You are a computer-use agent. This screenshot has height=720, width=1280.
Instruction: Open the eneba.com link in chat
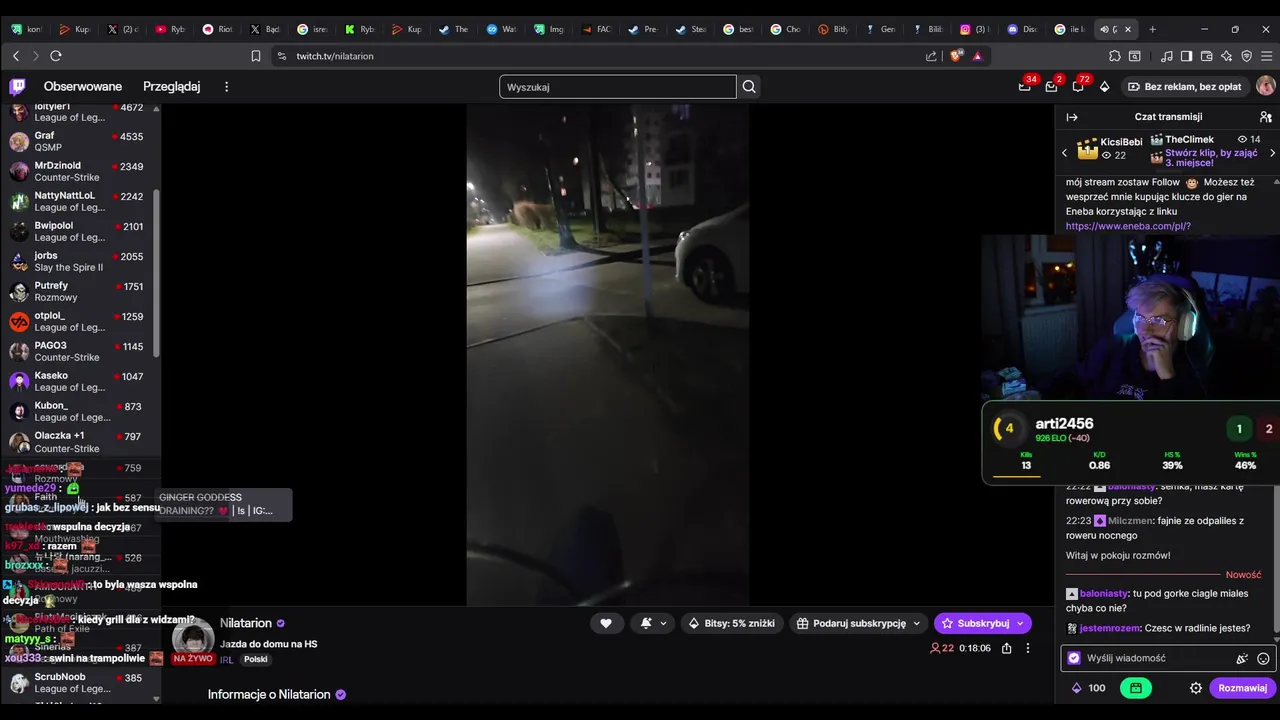1128,226
